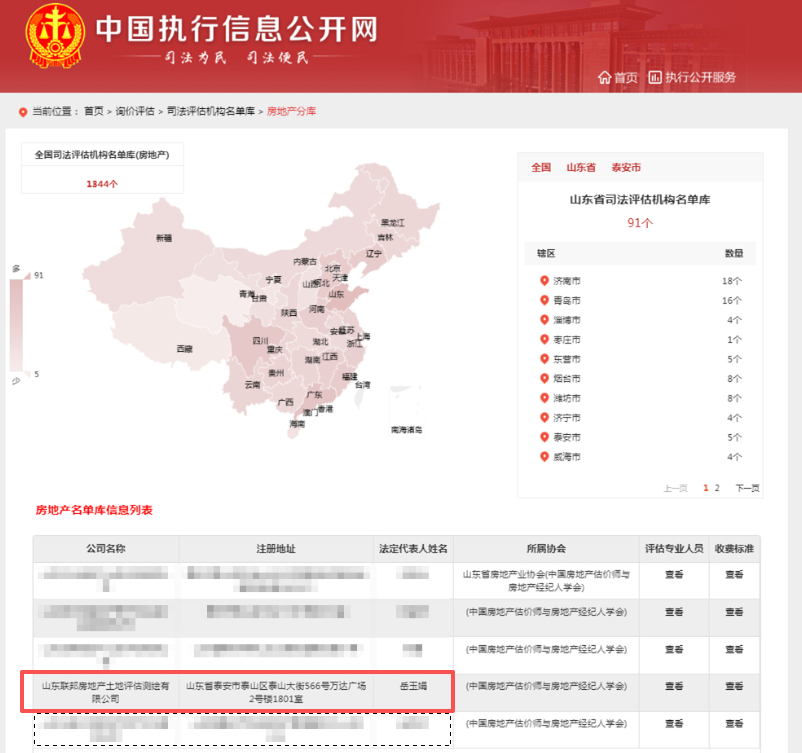802x753 pixels.
Task: Open 司法评估机构名单库 breadcrumb link
Action: tap(211, 112)
